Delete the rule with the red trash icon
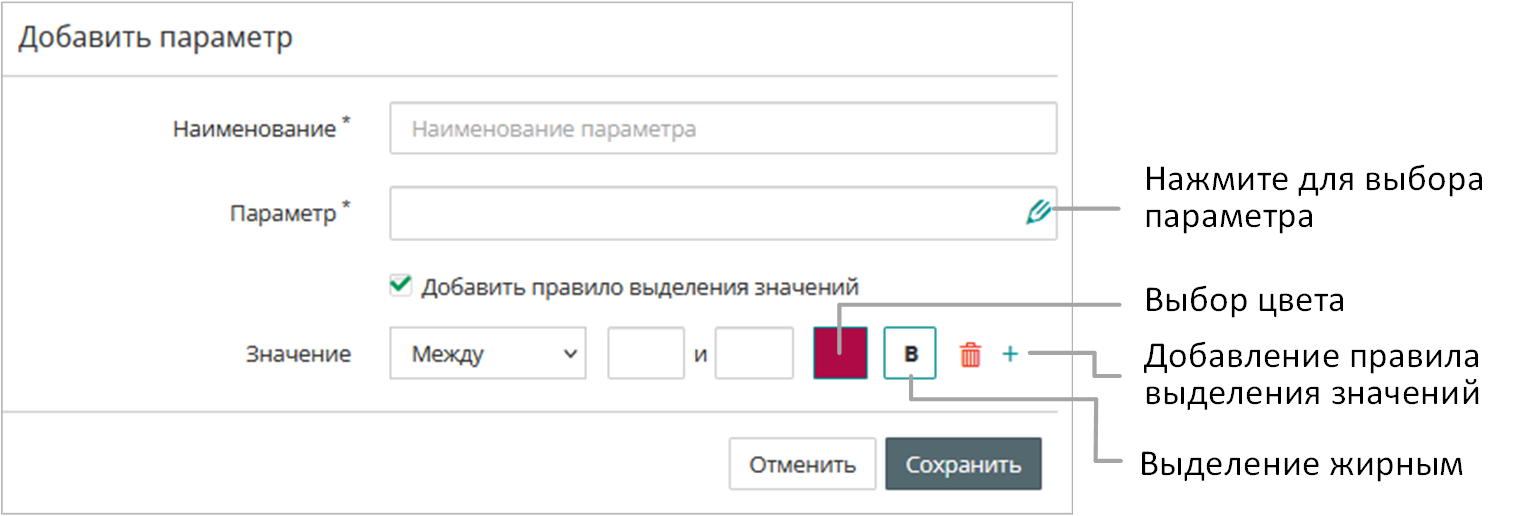The height and width of the screenshot is (516, 1513). coord(970,354)
